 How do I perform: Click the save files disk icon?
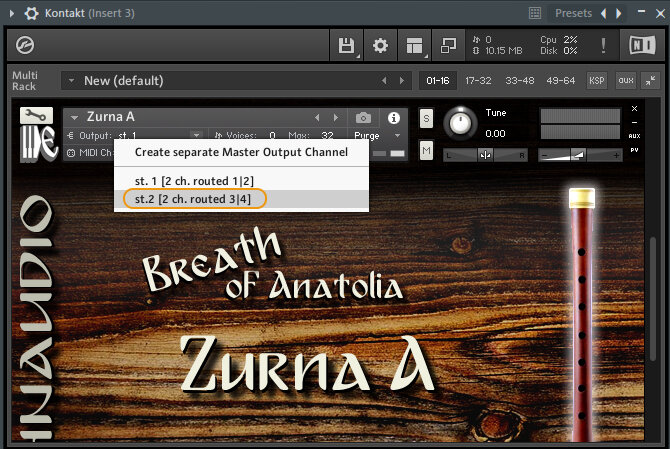point(346,45)
